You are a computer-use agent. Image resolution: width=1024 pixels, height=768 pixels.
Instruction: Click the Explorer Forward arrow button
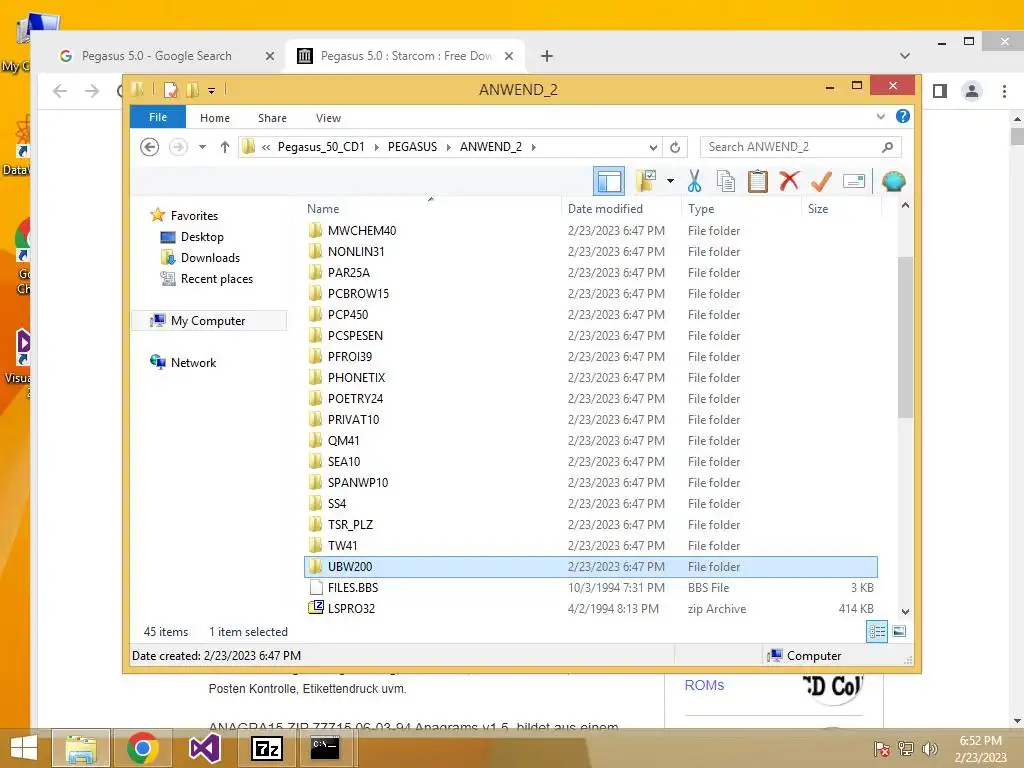(178, 147)
